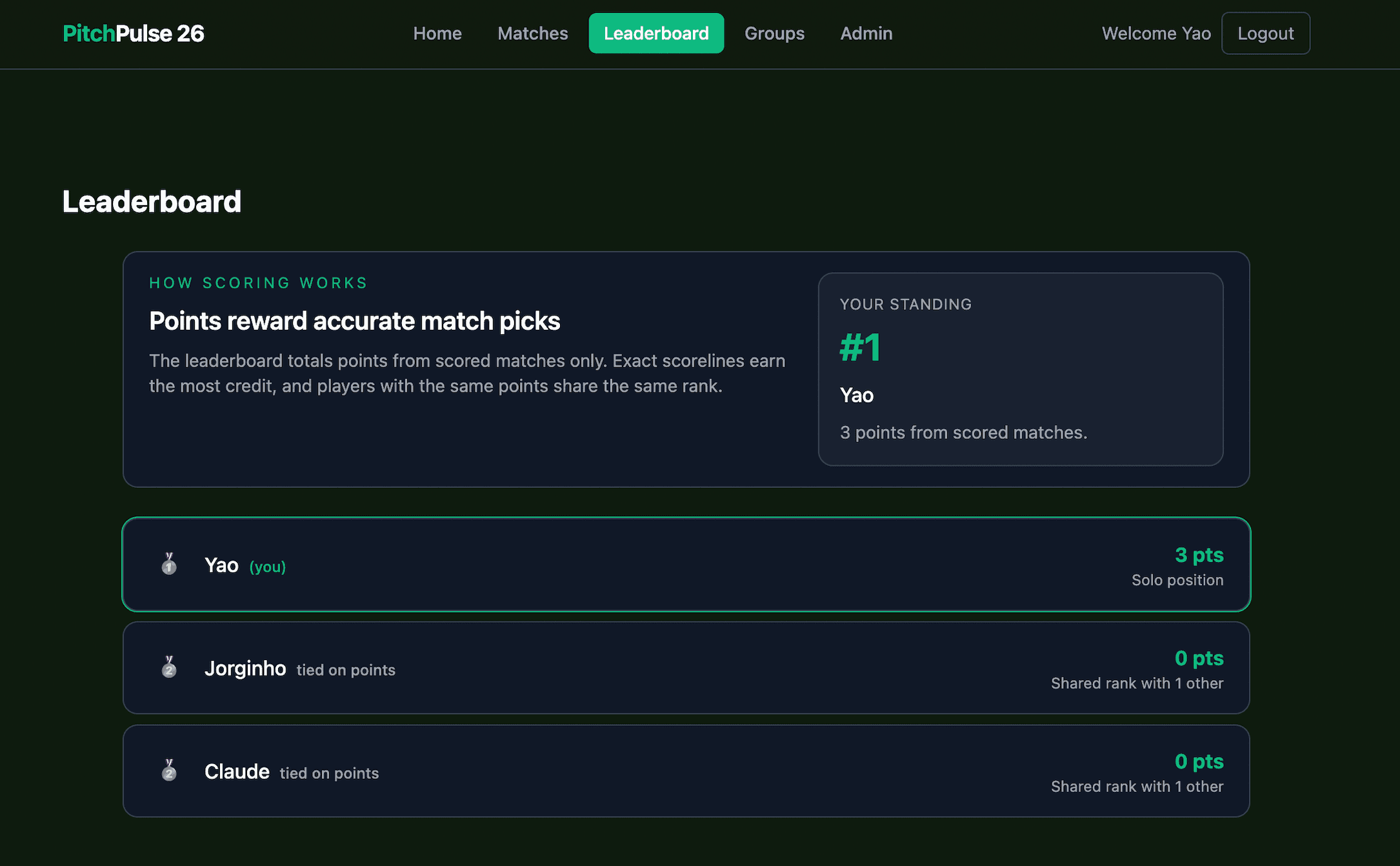
Task: Click Claude's 0 pts score
Action: coord(1199,761)
